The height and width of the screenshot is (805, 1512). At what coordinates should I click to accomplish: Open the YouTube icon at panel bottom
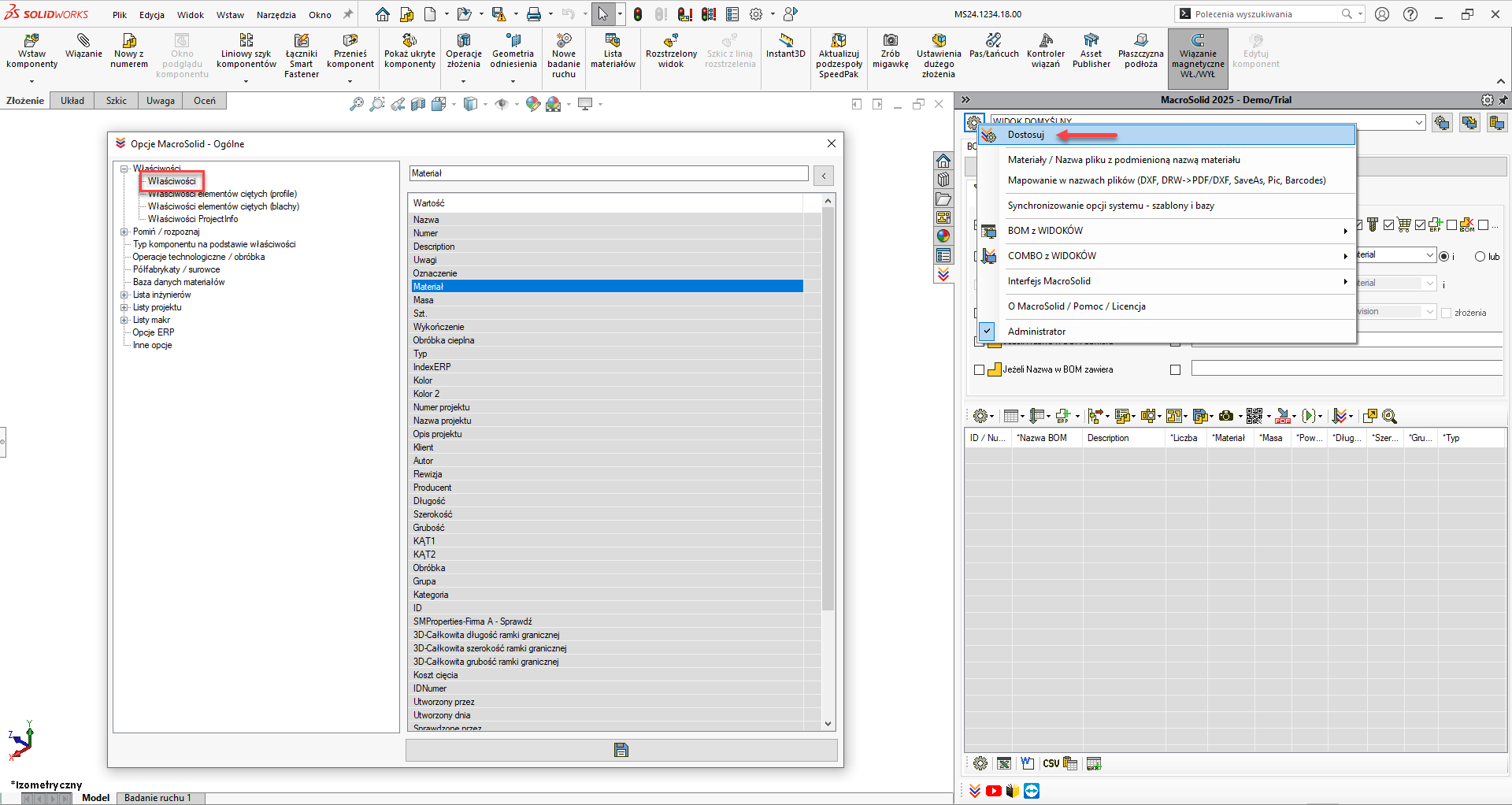coord(994,791)
